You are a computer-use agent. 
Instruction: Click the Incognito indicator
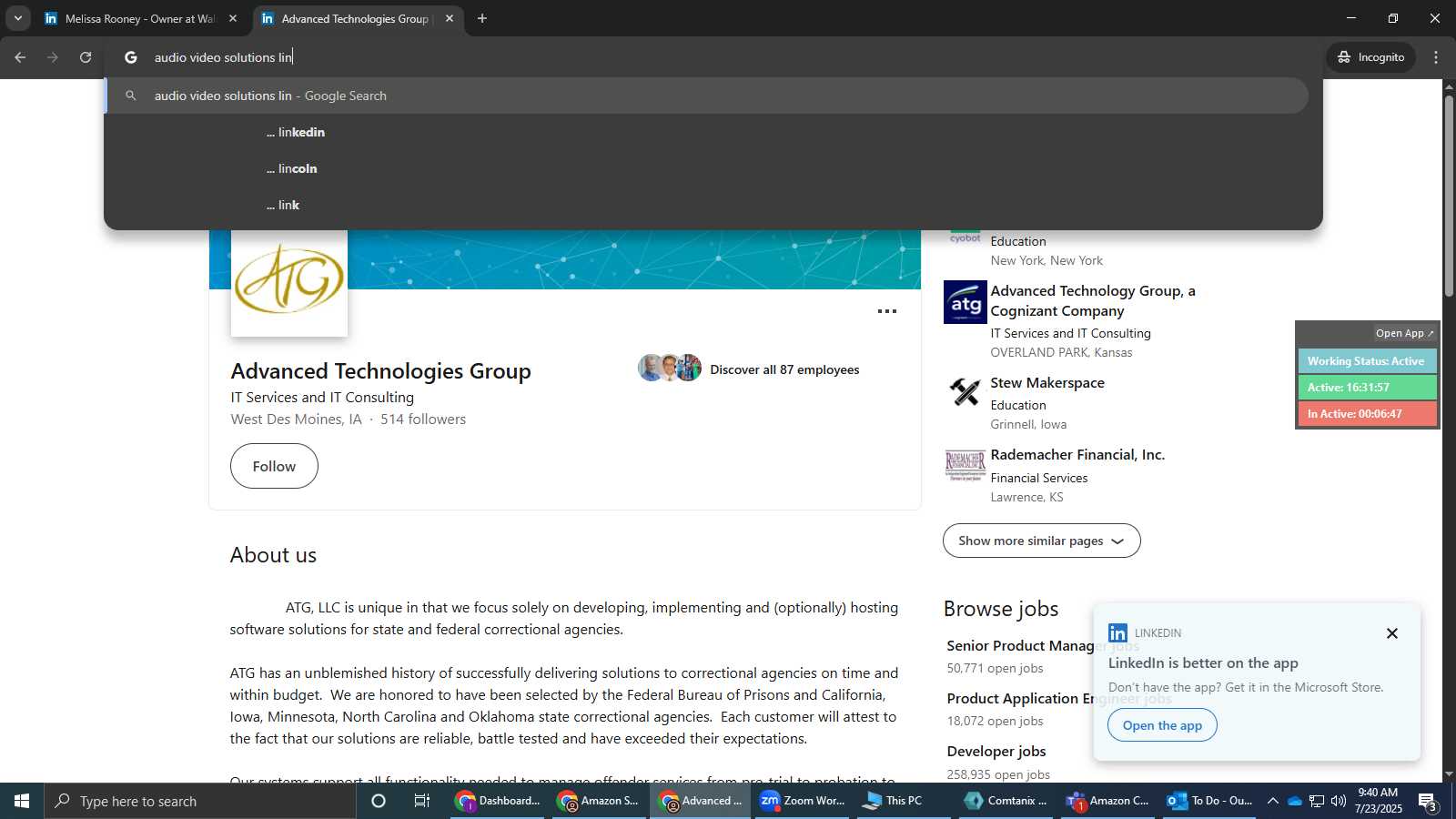(1370, 57)
